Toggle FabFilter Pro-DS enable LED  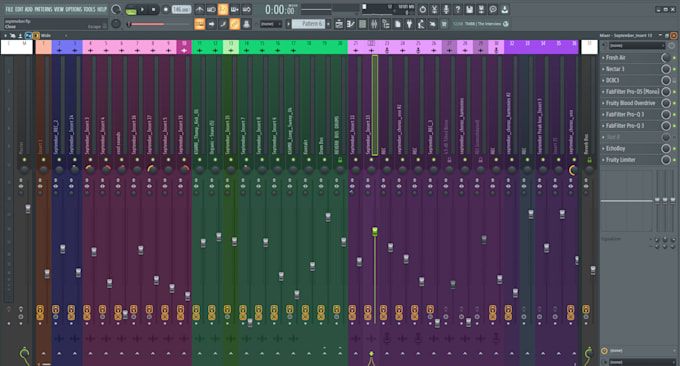(674, 92)
